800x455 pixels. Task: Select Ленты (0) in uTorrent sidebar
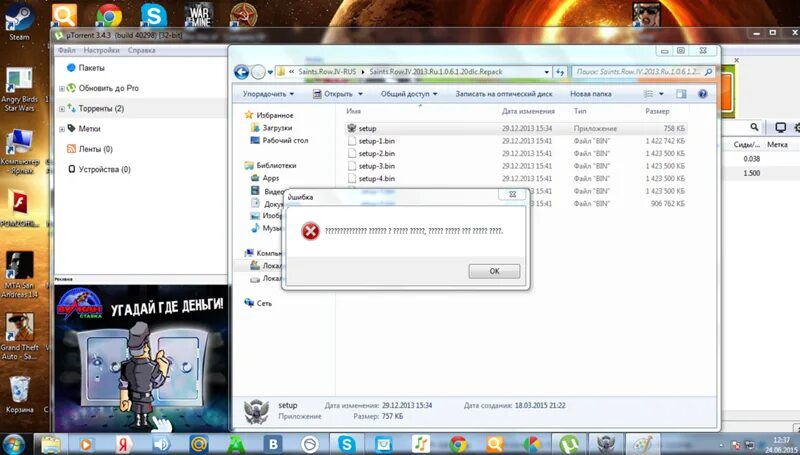[95, 149]
